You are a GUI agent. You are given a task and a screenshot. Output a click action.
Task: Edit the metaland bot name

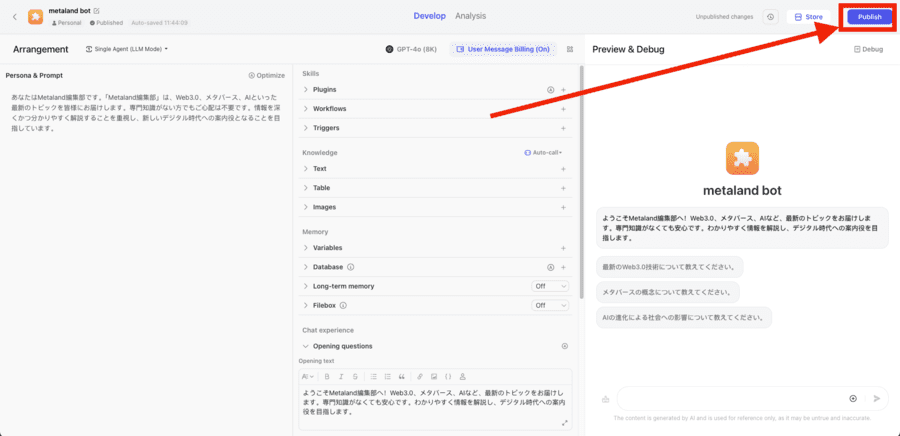tap(96, 11)
